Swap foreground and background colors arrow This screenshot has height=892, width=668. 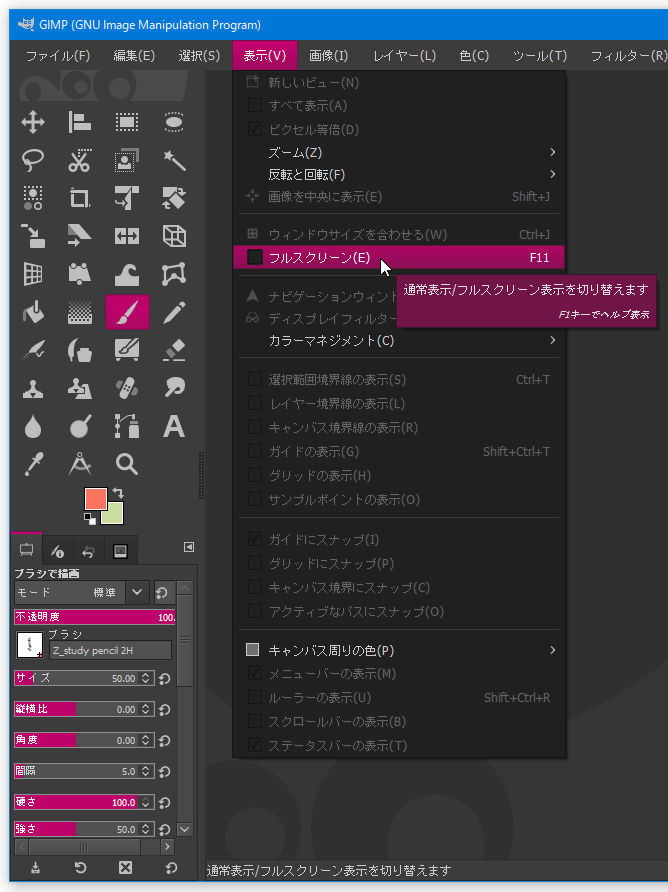tap(118, 493)
